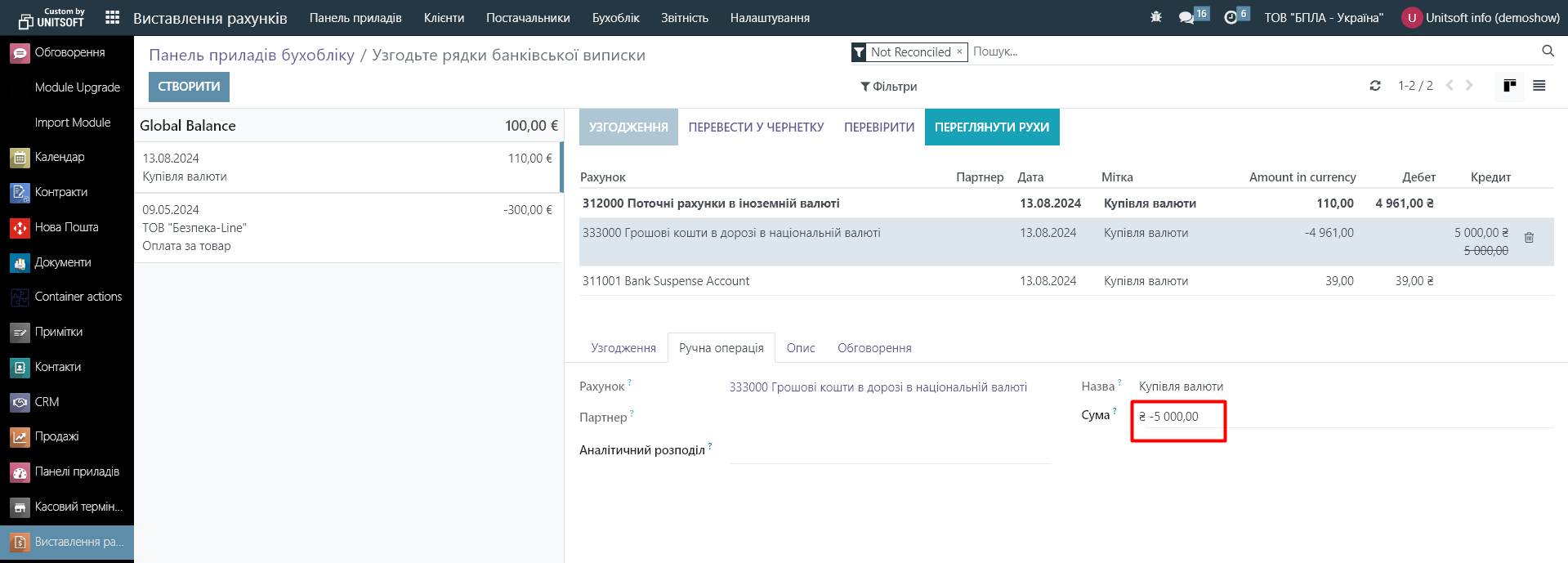The image size is (1568, 563).
Task: Select the 311001 Bank Suspense Account row
Action: [1066, 281]
